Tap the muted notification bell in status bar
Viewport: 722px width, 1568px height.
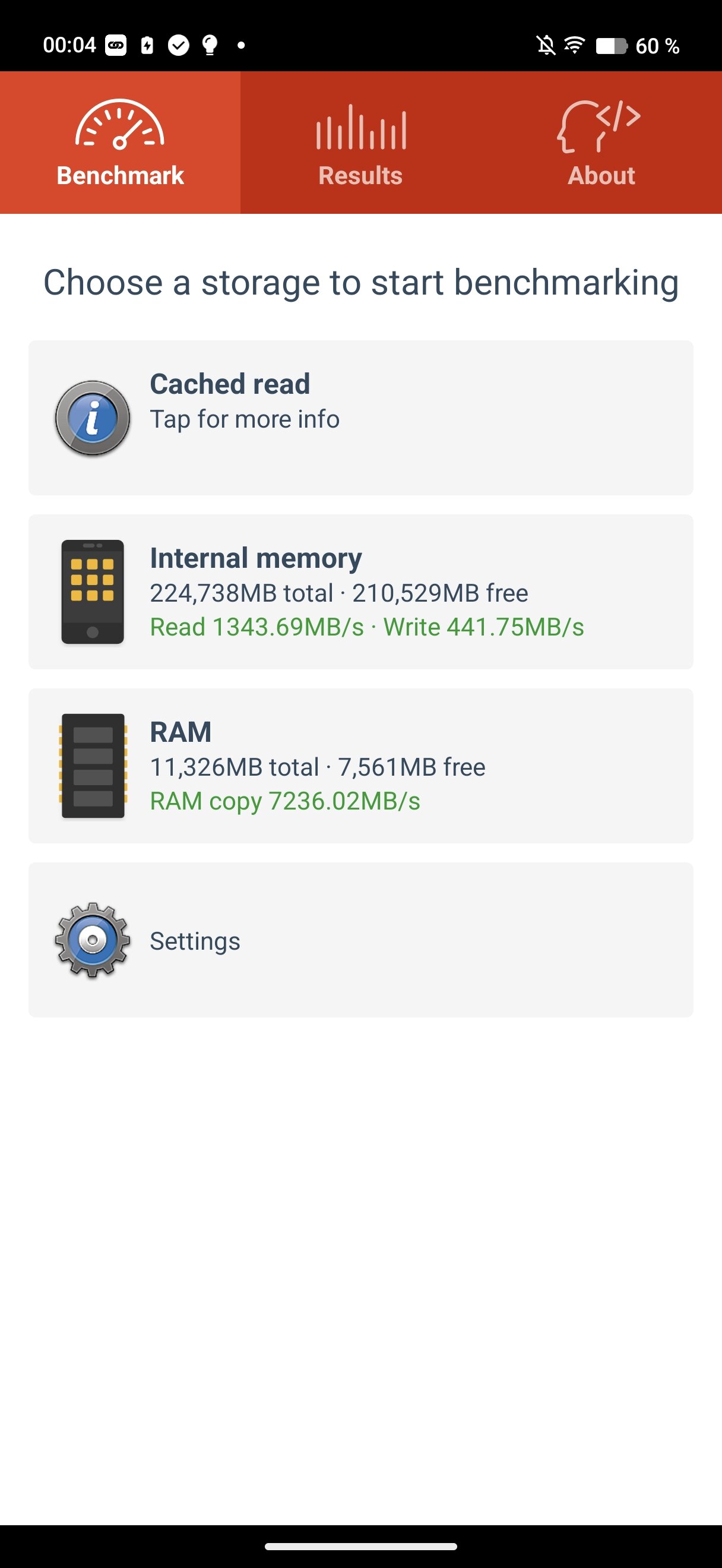point(546,46)
